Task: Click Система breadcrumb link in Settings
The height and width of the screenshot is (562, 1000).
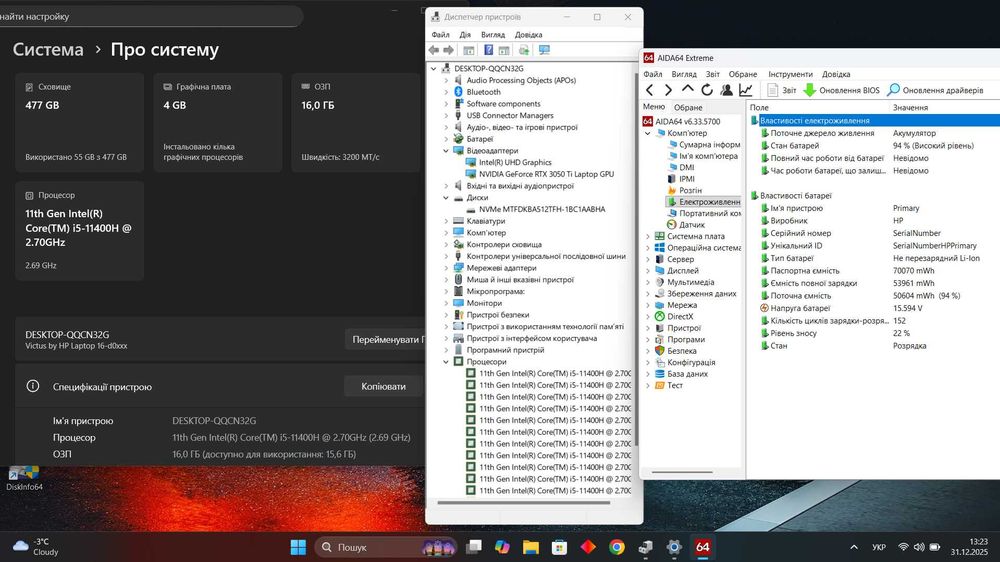Action: [x=48, y=49]
